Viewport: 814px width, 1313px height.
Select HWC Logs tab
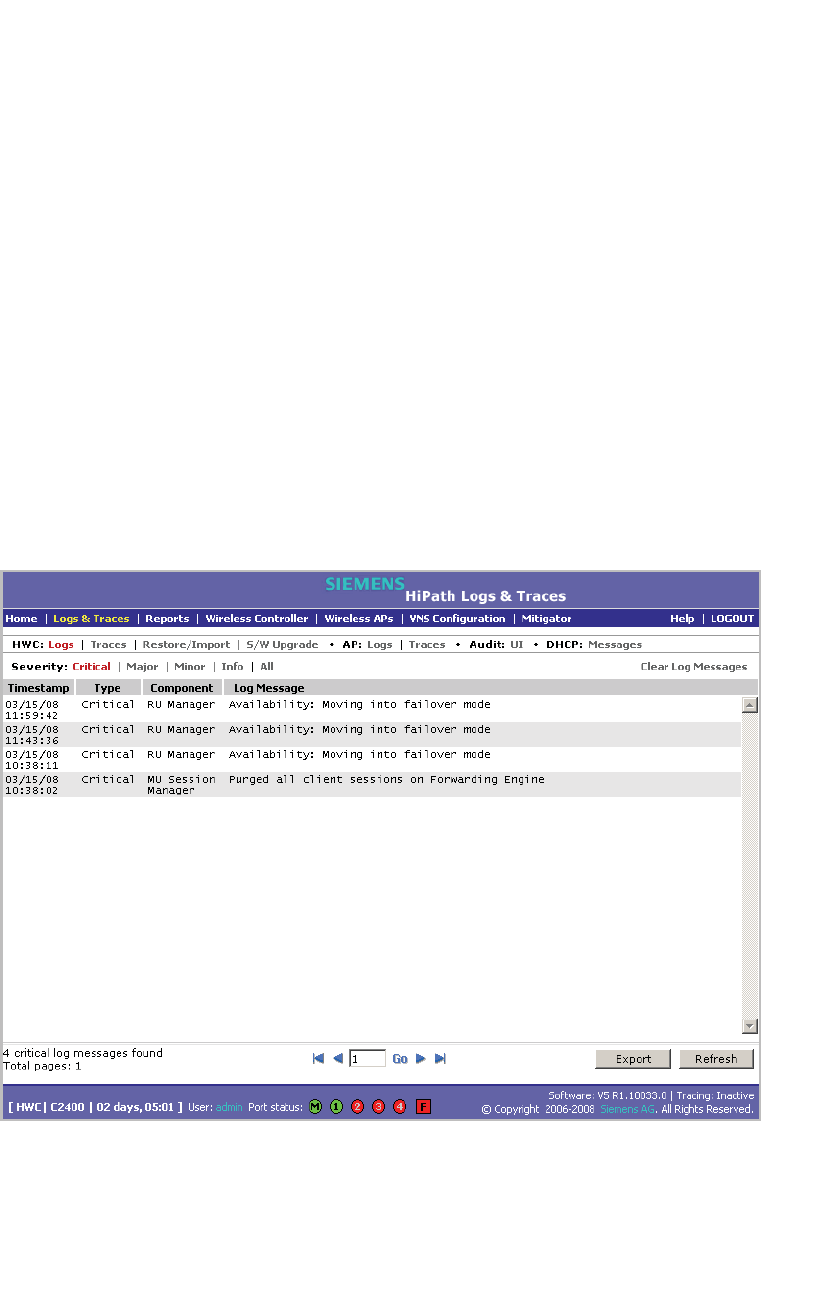(61, 645)
